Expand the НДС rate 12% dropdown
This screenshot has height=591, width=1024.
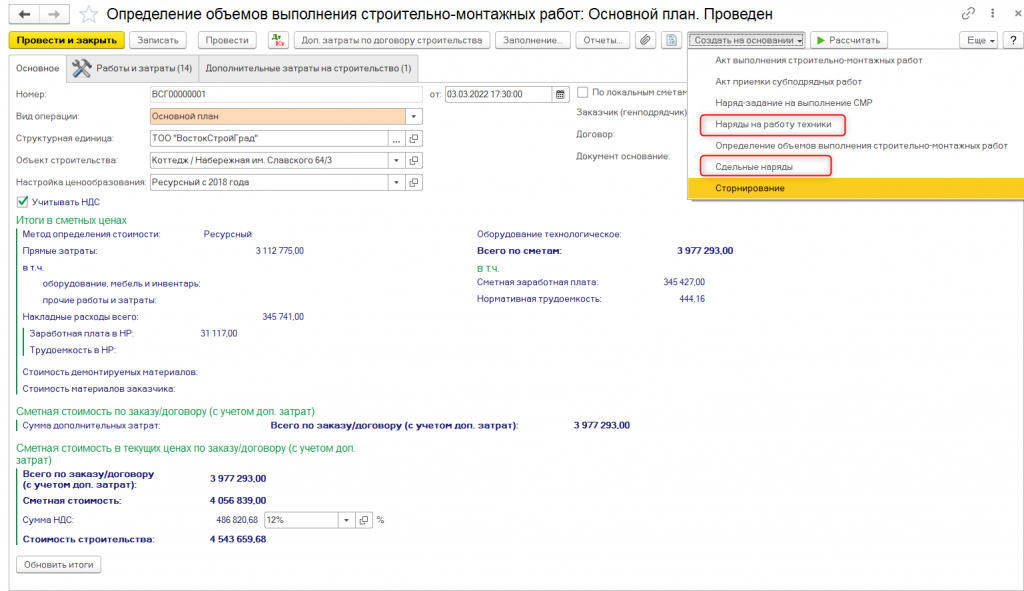pos(346,520)
